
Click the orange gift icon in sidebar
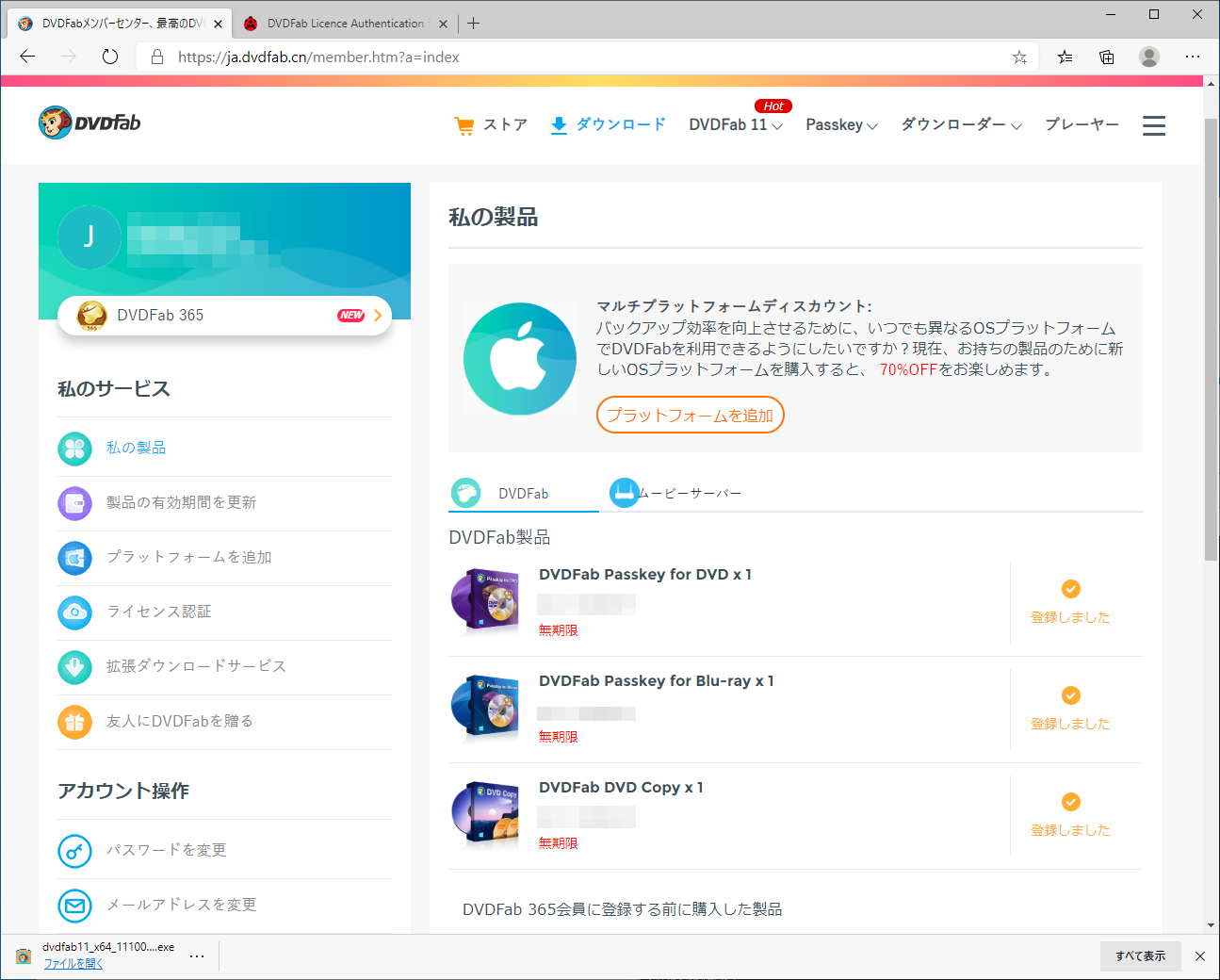75,722
